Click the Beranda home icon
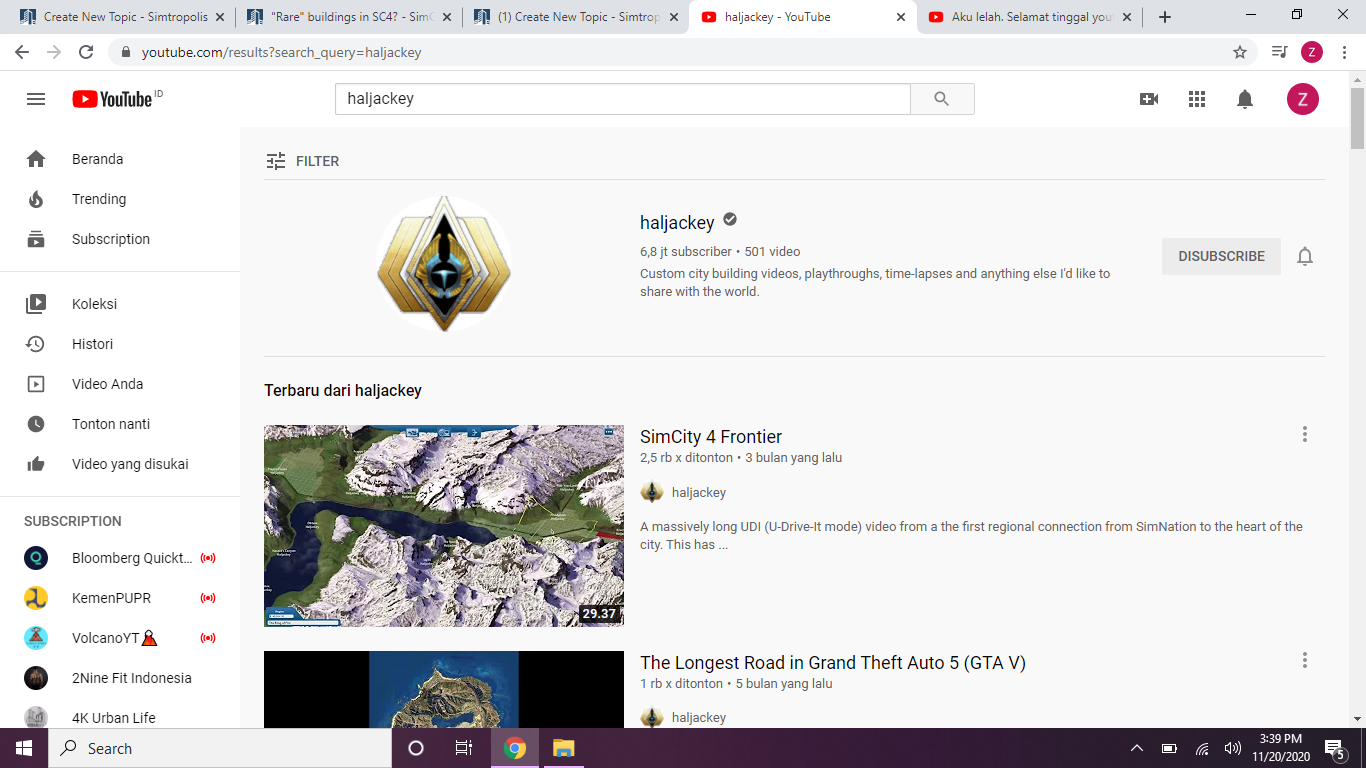The image size is (1366, 768). point(36,159)
